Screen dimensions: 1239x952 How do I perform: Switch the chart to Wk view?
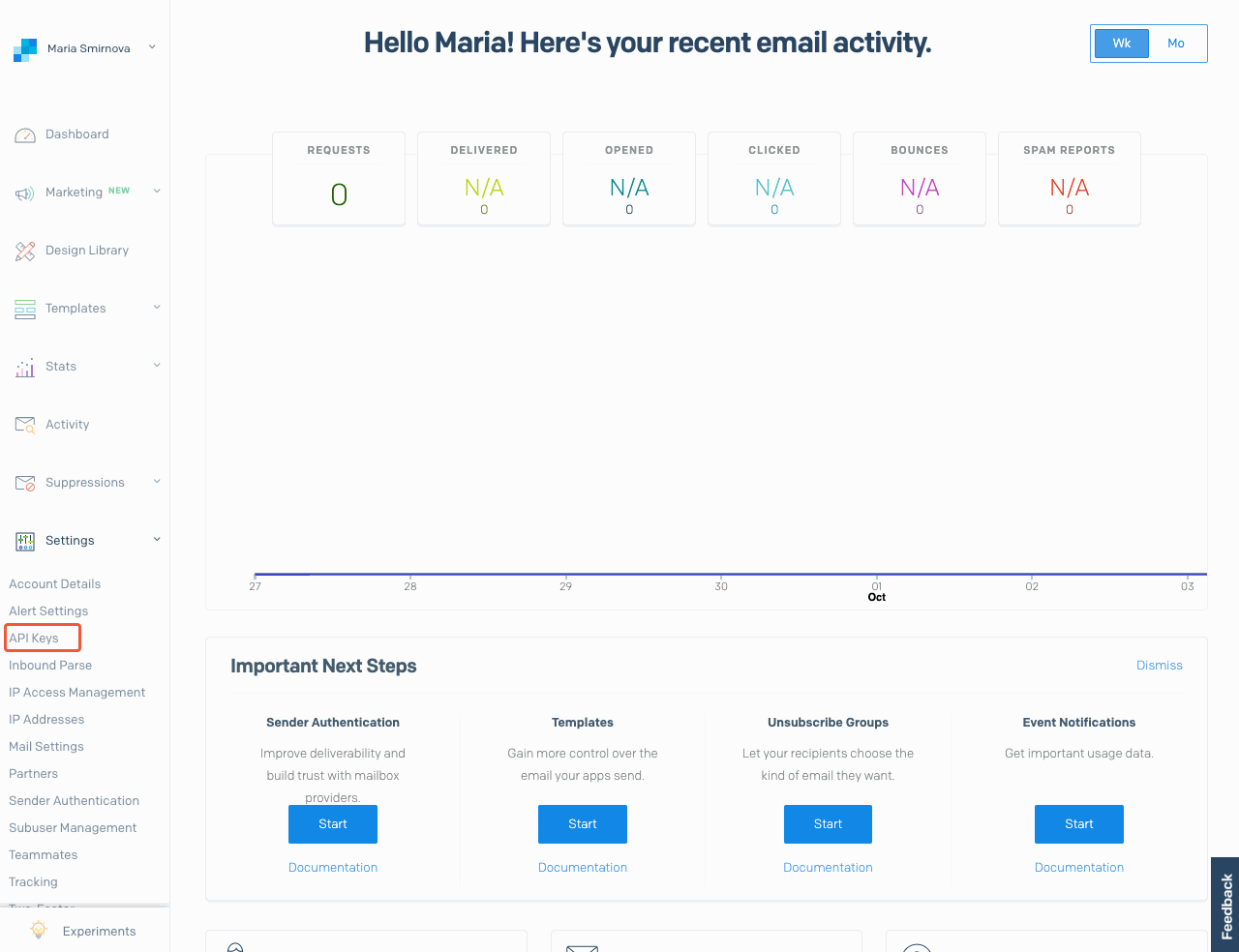(x=1121, y=44)
